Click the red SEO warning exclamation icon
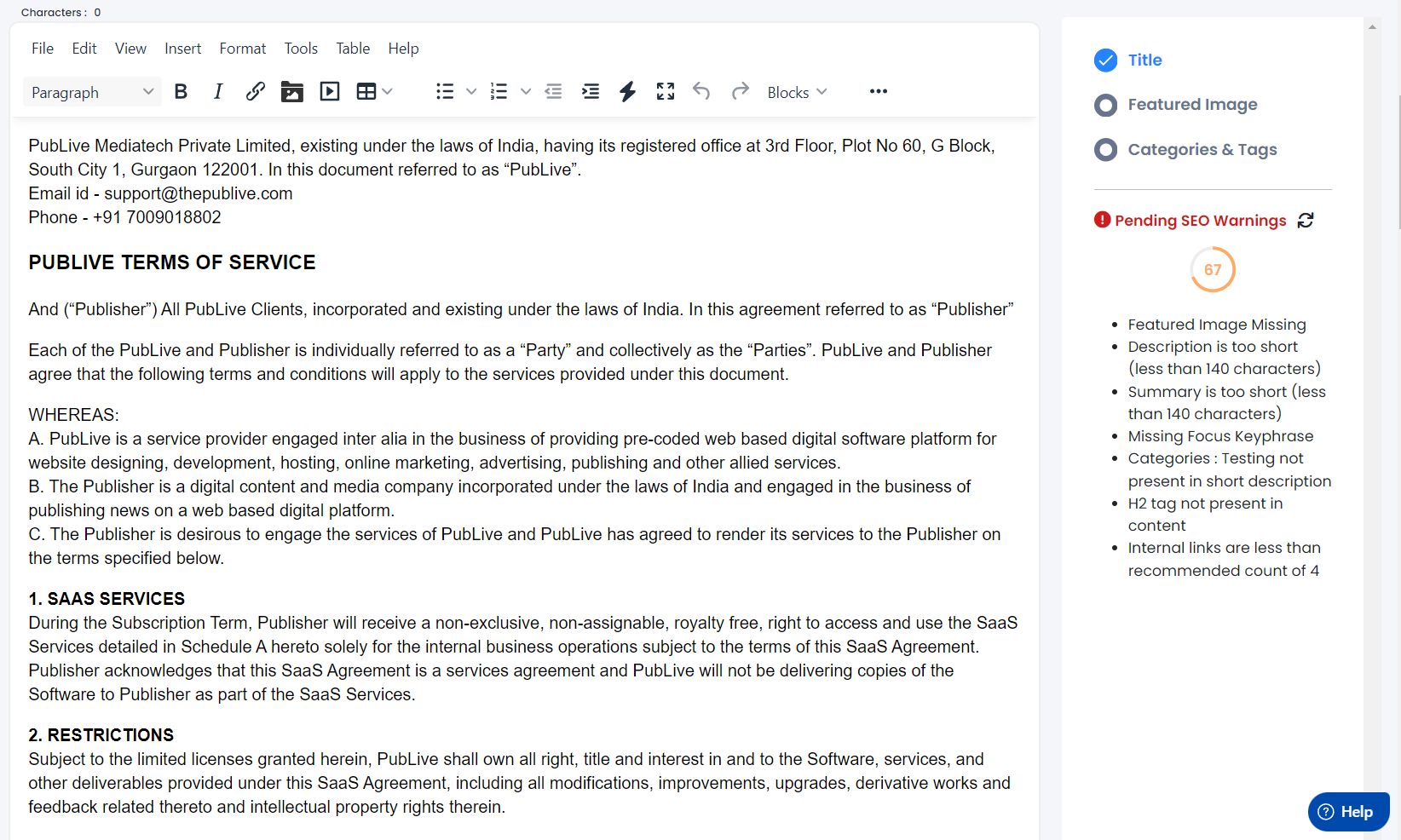This screenshot has height=840, width=1401. pos(1102,220)
